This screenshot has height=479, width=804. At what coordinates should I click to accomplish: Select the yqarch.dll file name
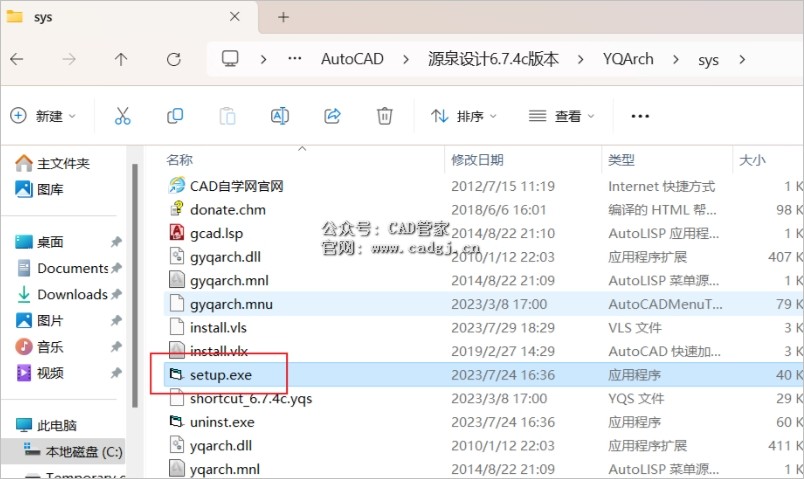coord(221,446)
